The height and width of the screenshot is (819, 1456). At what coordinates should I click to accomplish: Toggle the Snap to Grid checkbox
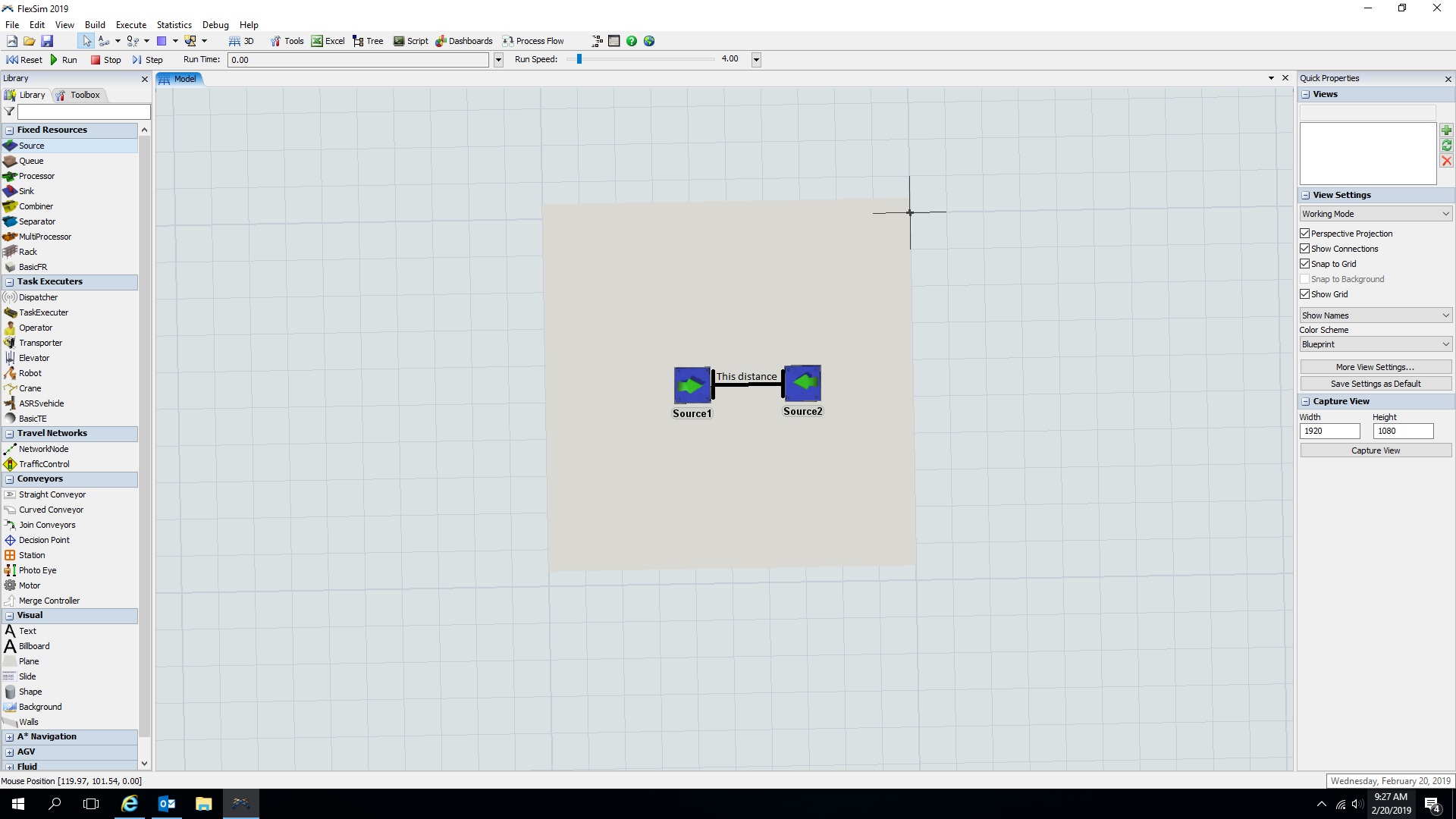click(x=1305, y=264)
